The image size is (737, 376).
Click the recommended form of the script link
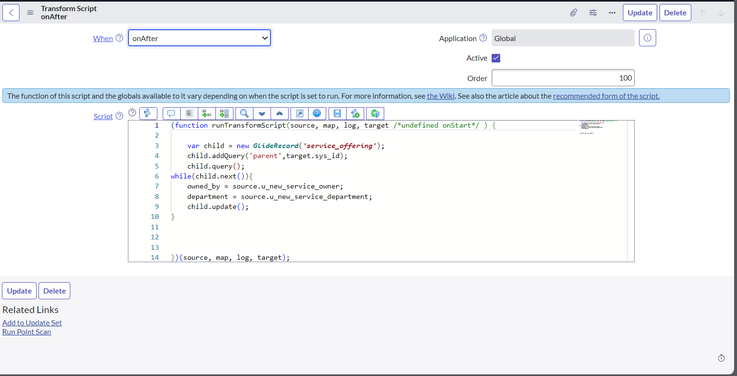(x=606, y=96)
